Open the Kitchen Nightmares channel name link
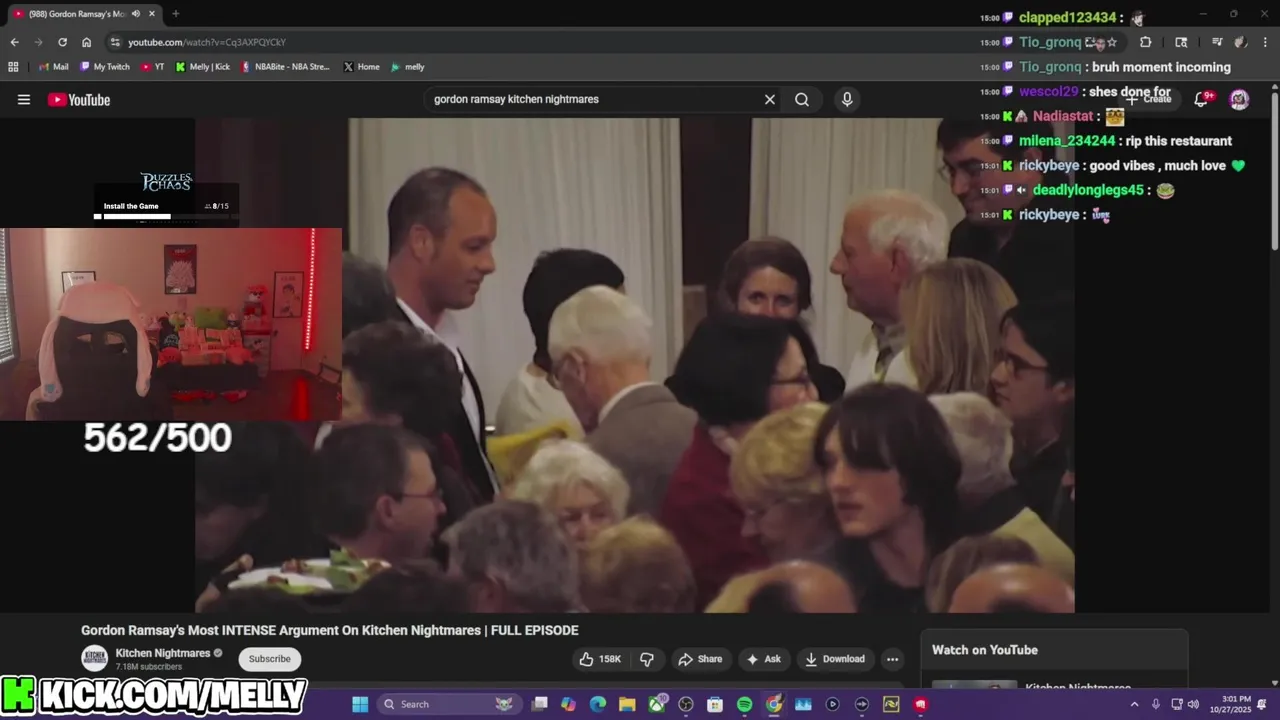The height and width of the screenshot is (720, 1280). tap(163, 653)
